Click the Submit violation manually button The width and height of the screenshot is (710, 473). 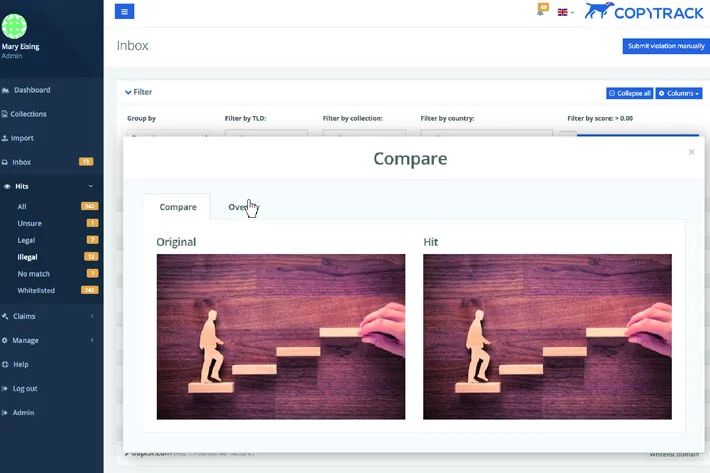click(666, 46)
